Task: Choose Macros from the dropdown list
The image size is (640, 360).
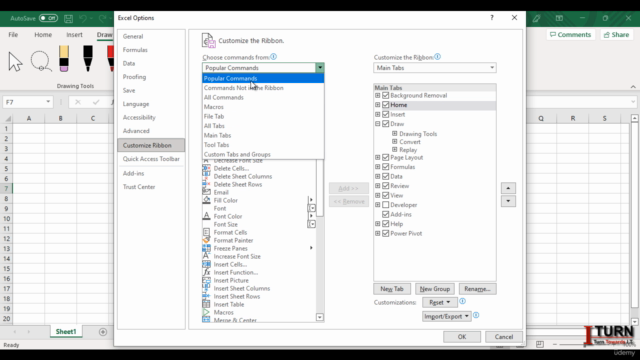Action: click(263, 107)
